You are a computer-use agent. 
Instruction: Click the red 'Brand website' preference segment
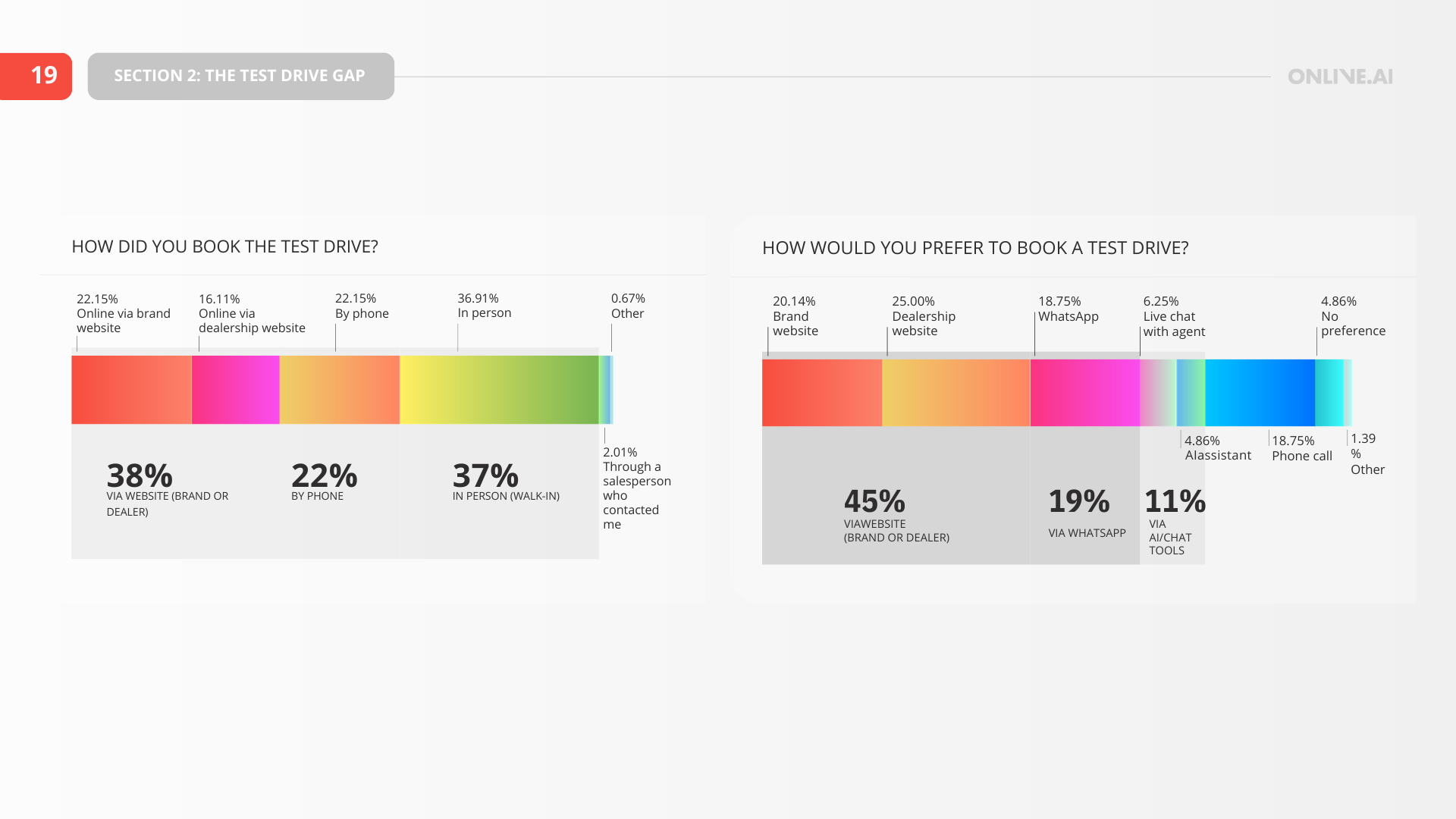821,393
